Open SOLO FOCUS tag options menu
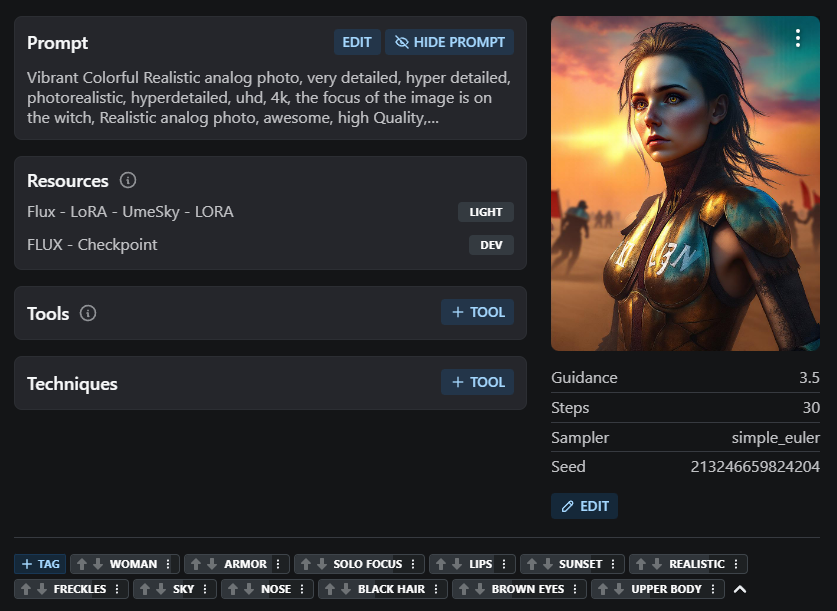This screenshot has height=611, width=837. [x=413, y=564]
